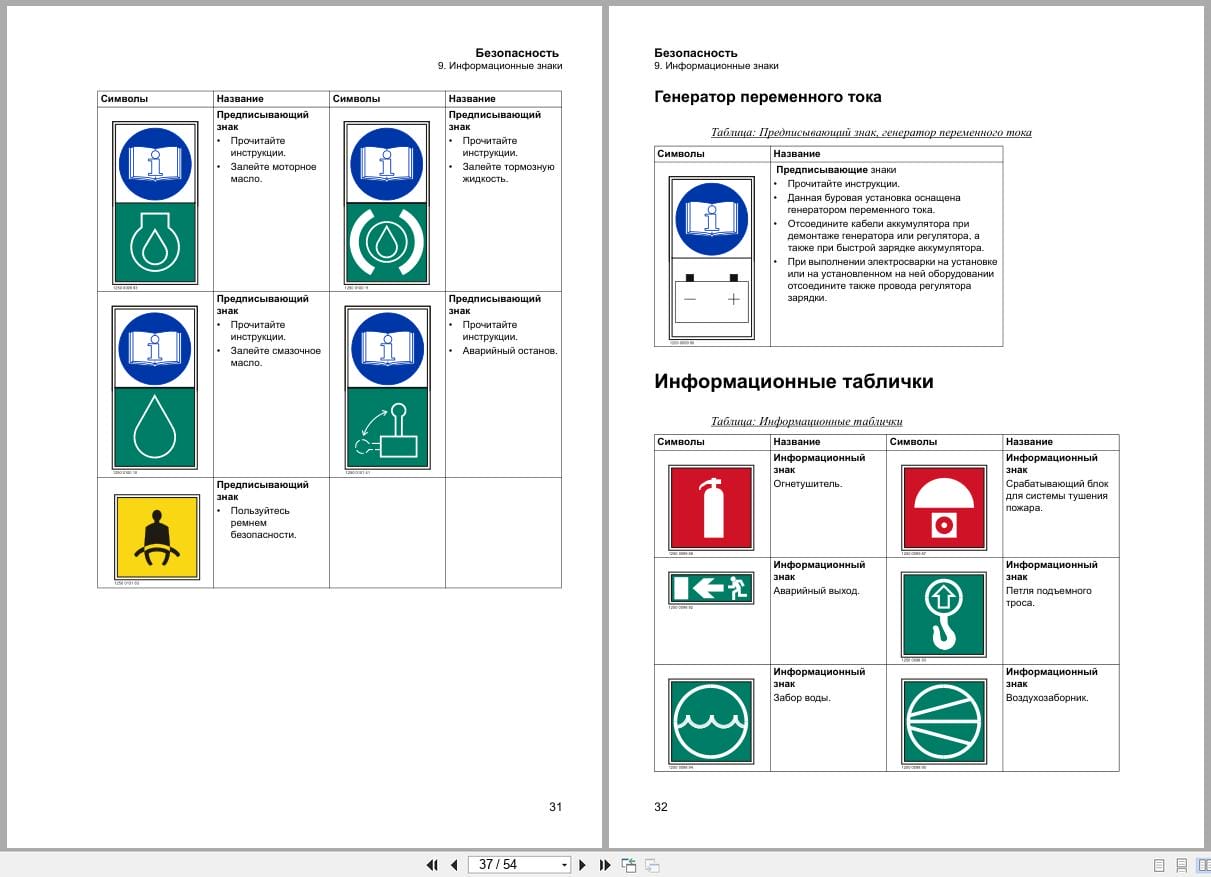Click the engine oil sign image

[x=155, y=204]
